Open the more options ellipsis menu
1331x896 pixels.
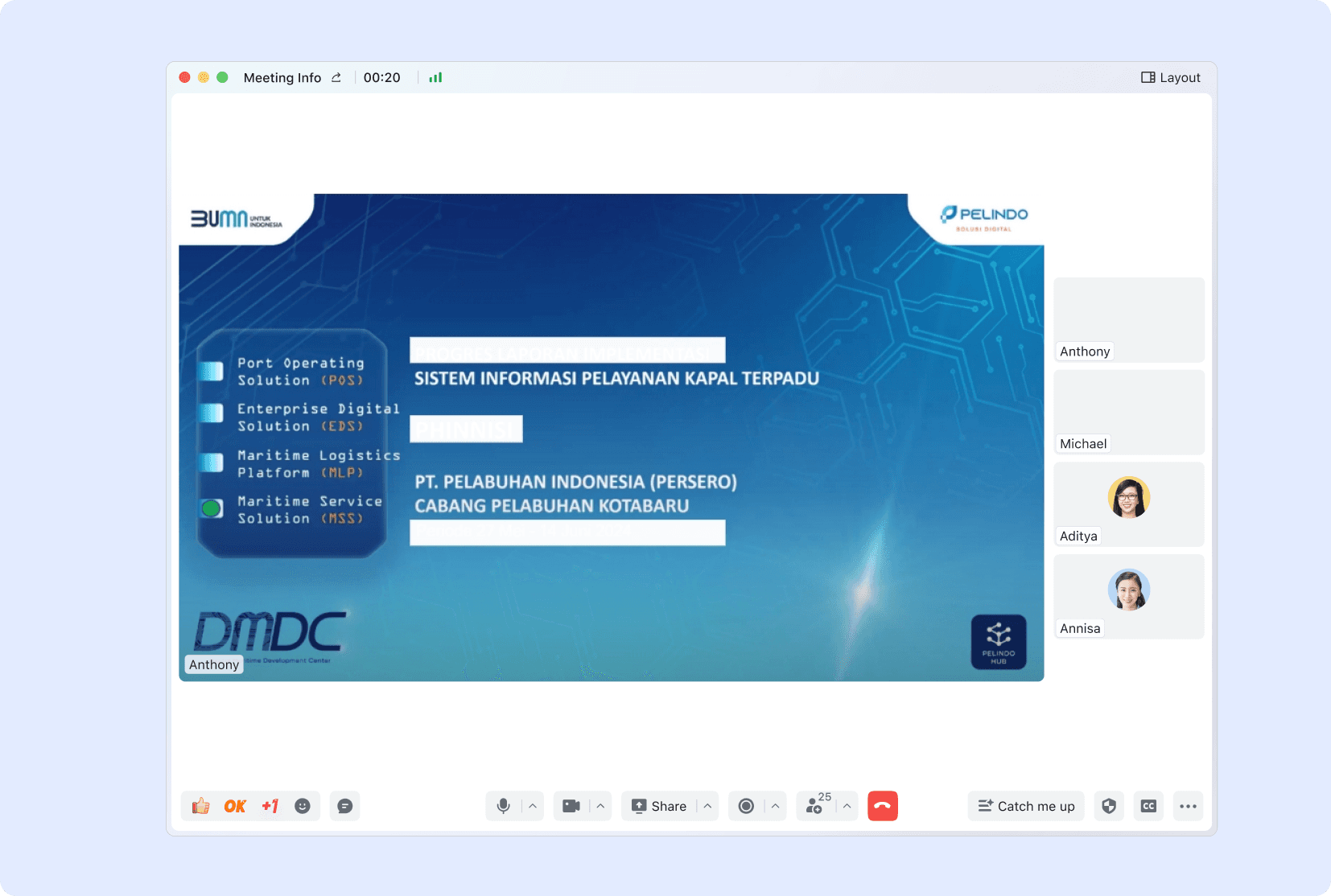(1188, 806)
